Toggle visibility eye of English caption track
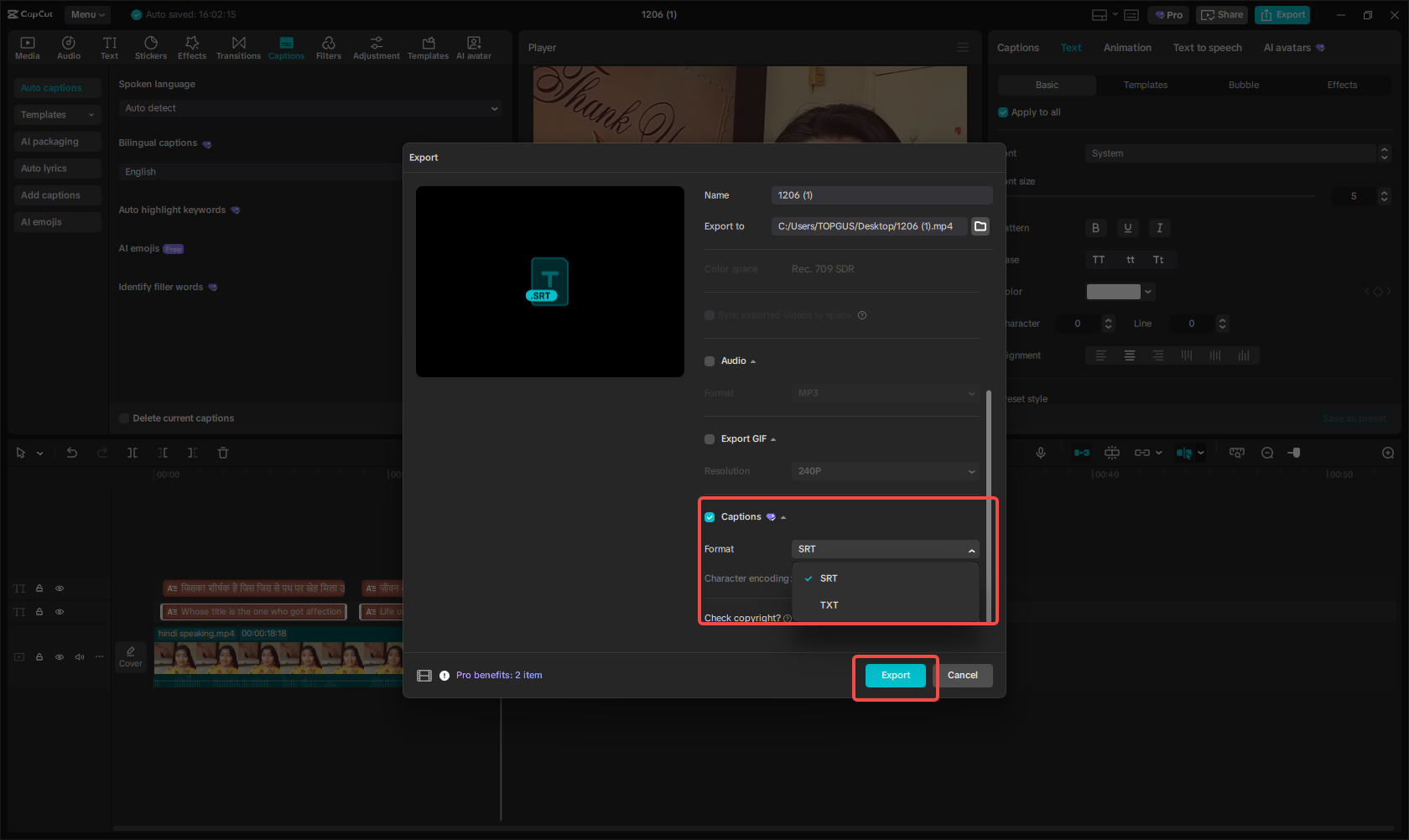 point(60,612)
